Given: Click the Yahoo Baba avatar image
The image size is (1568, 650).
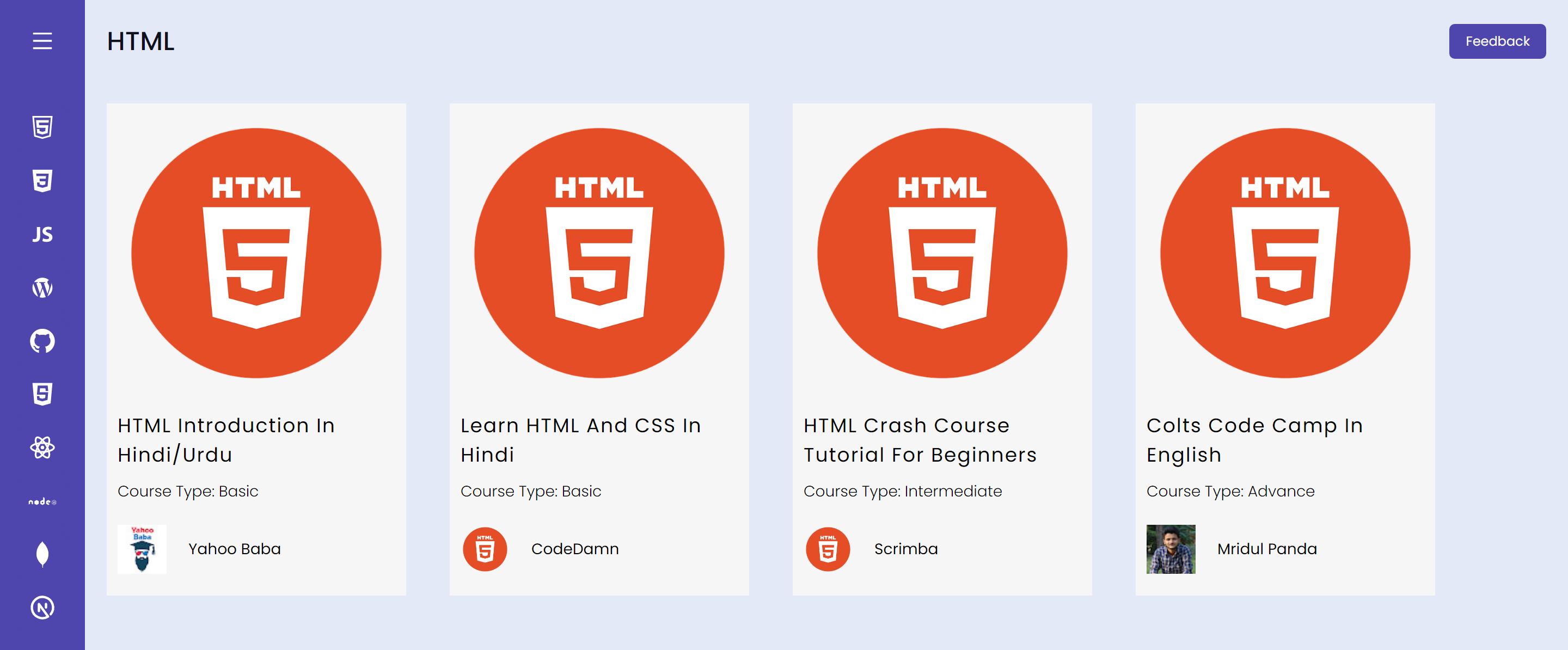Looking at the screenshot, I should [142, 549].
